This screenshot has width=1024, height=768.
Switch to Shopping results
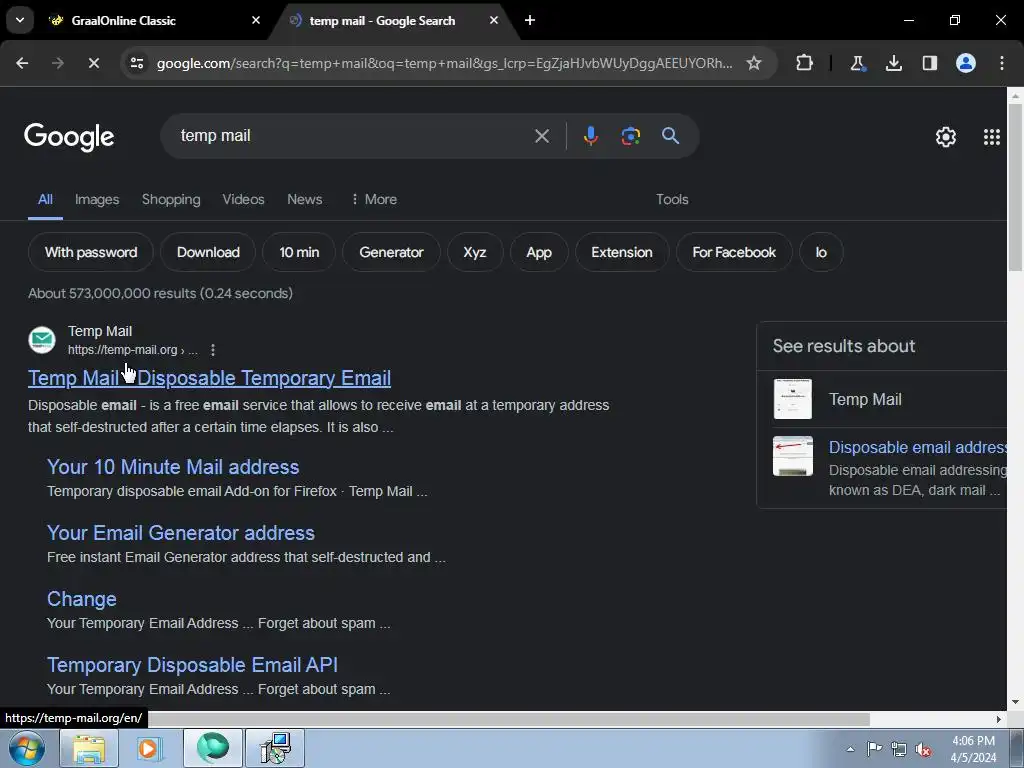click(x=171, y=199)
